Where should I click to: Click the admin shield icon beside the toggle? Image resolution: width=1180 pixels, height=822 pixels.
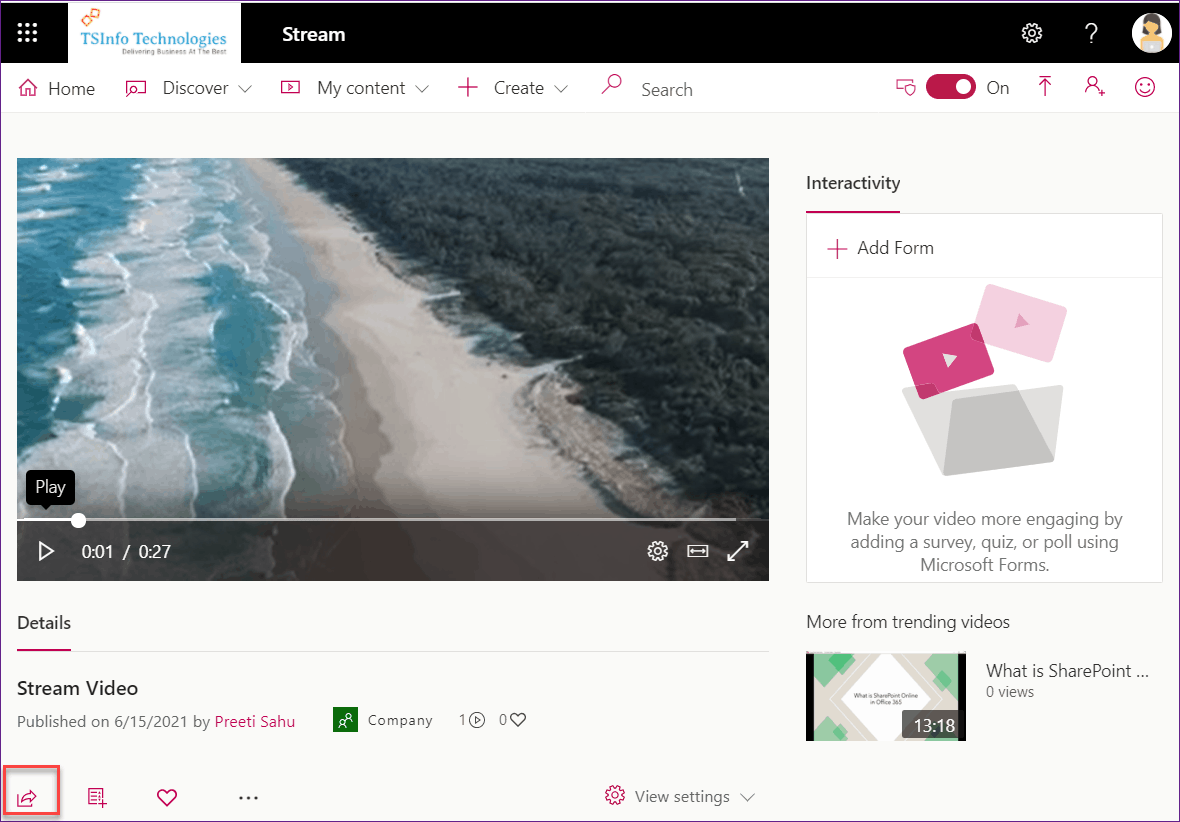coord(906,87)
